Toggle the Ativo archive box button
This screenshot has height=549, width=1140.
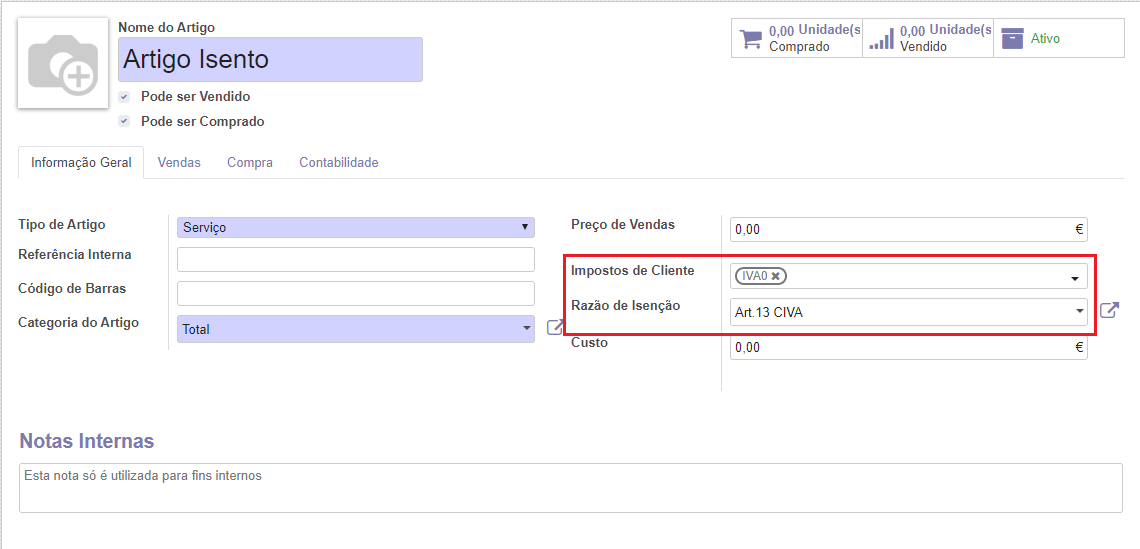1058,38
